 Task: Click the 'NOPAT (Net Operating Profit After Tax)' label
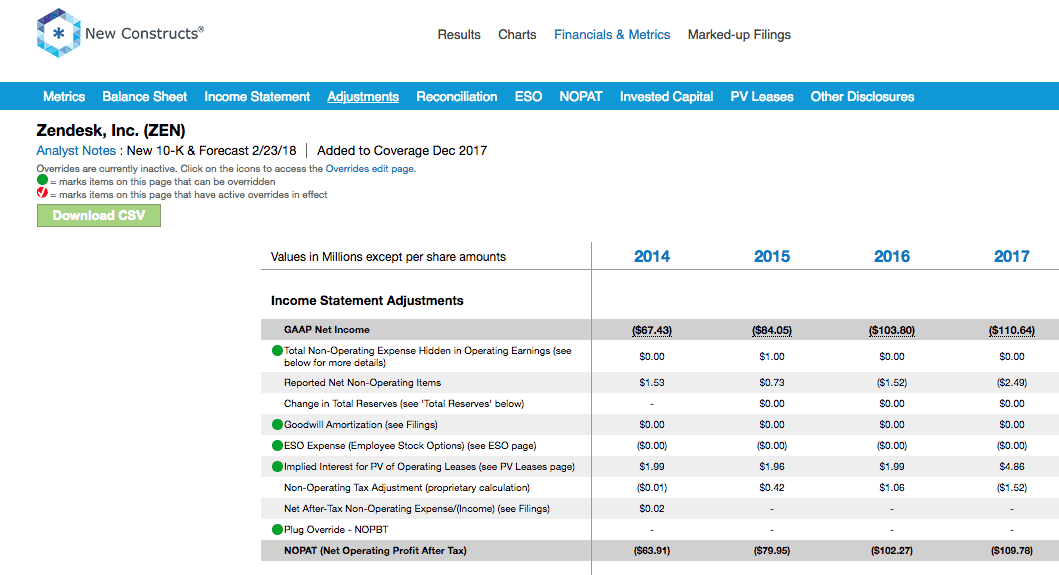376,551
